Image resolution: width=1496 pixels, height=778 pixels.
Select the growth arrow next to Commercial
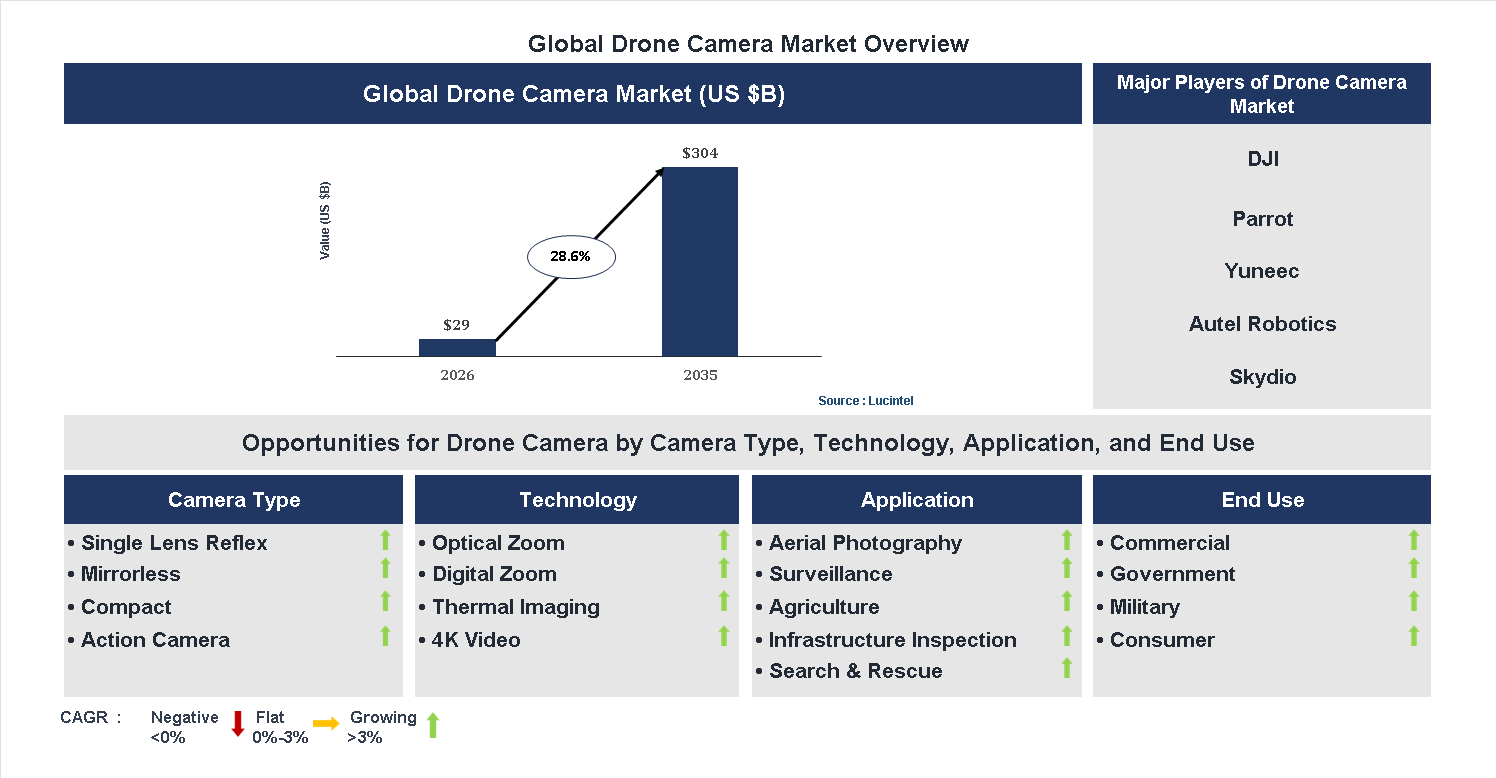[x=1414, y=541]
